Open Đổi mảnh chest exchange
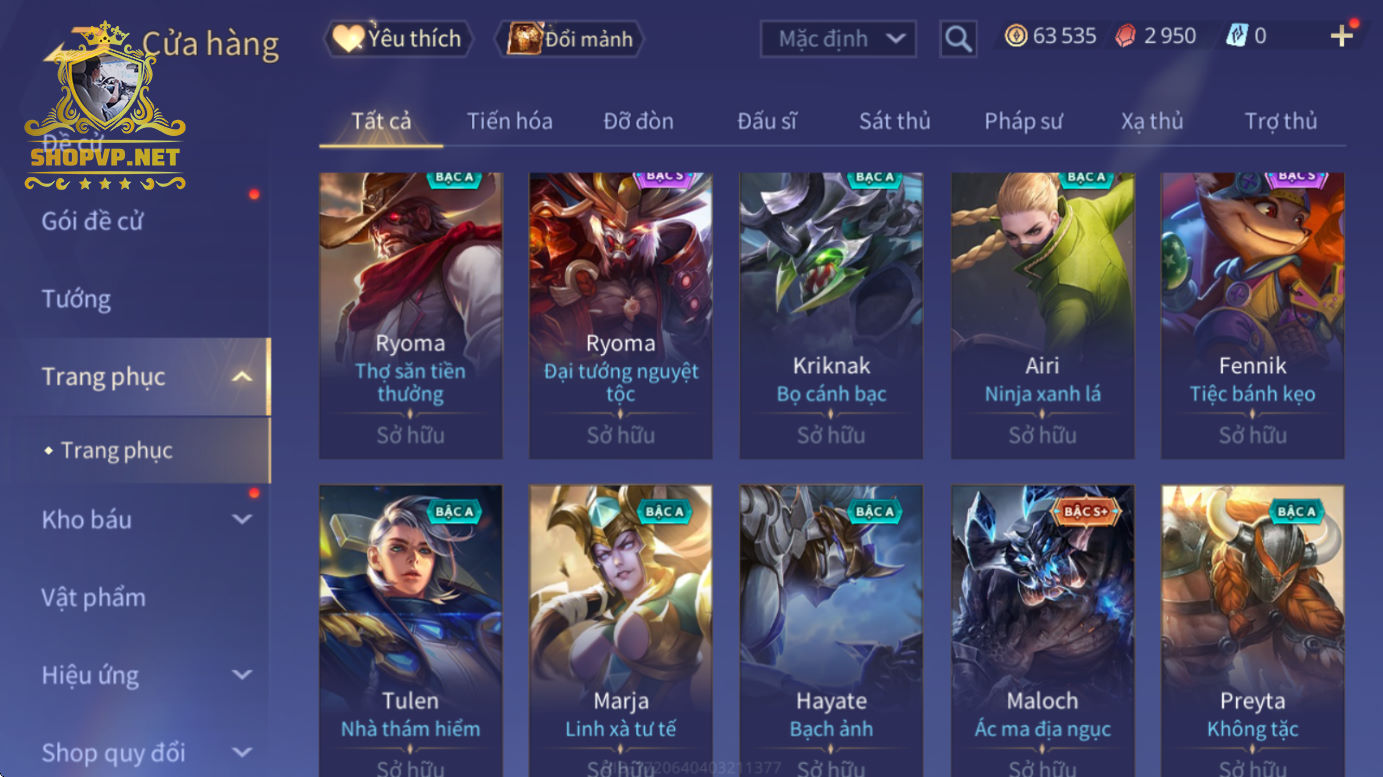The width and height of the screenshot is (1383, 777). 570,39
